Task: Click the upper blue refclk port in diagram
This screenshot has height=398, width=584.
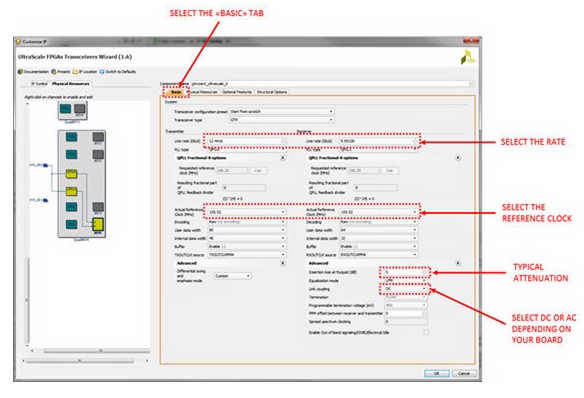Action: (x=45, y=165)
